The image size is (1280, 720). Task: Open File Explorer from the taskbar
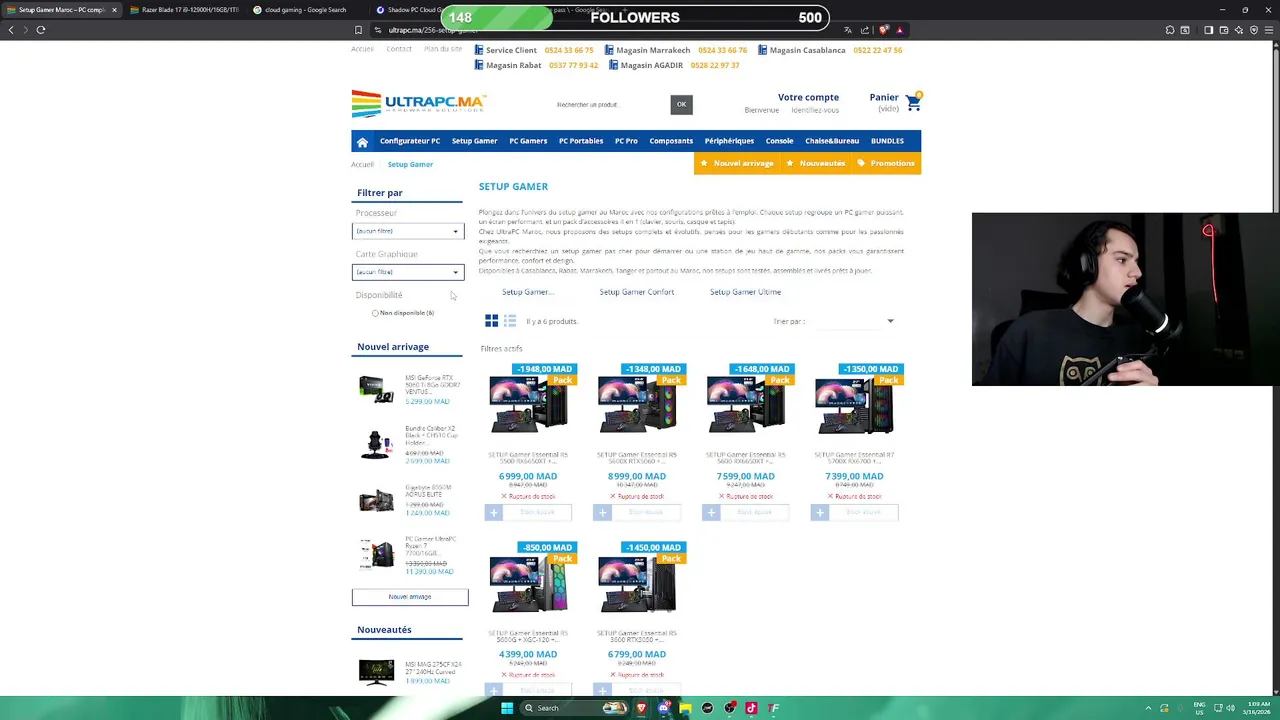[x=685, y=708]
